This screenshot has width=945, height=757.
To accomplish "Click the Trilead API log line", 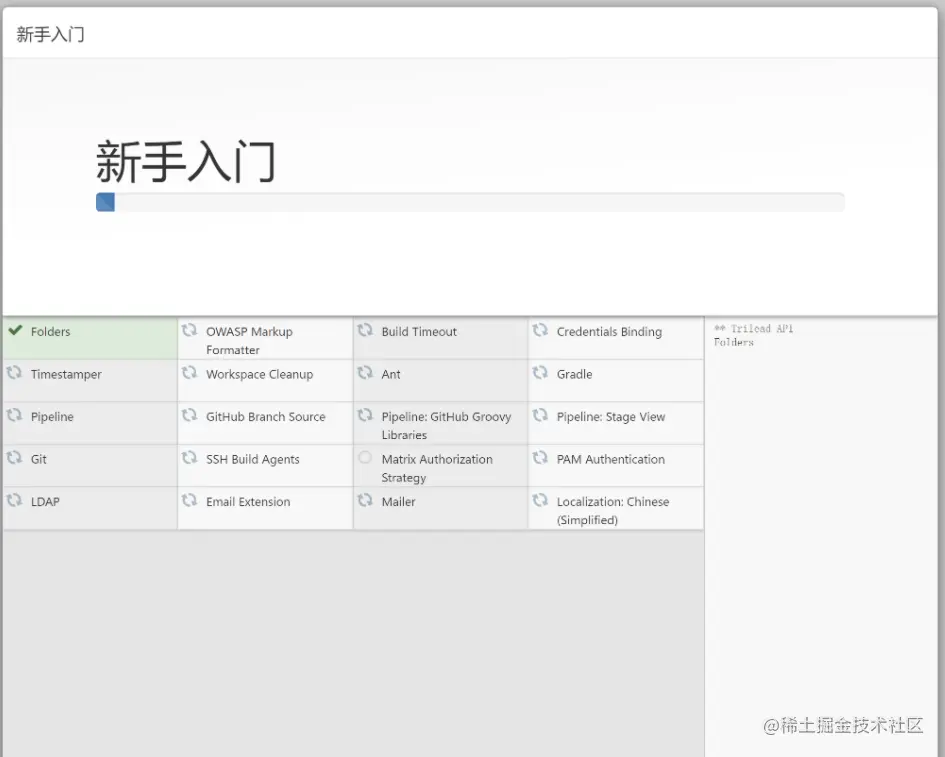I will [753, 328].
